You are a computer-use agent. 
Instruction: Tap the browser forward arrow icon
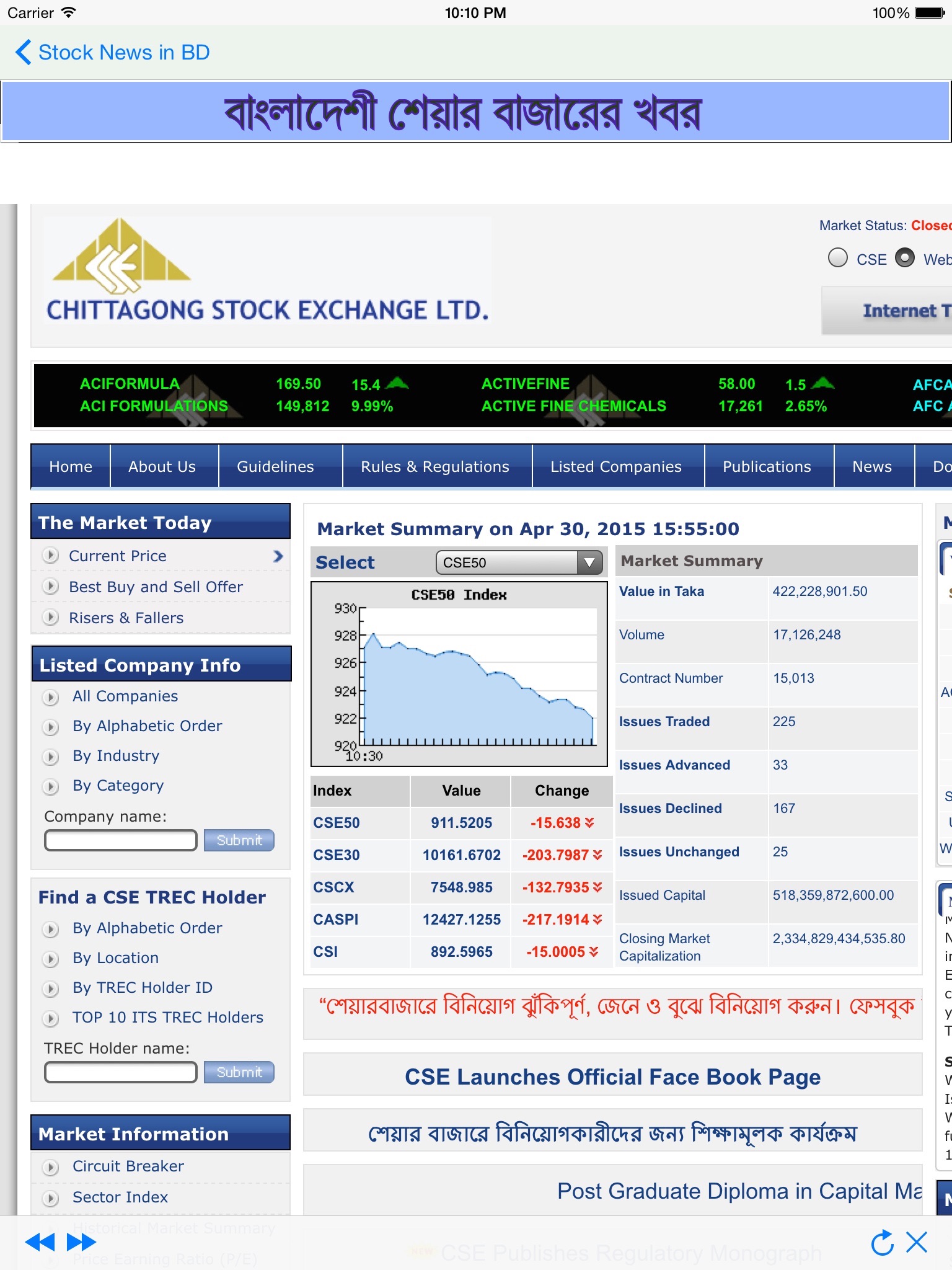81,1242
